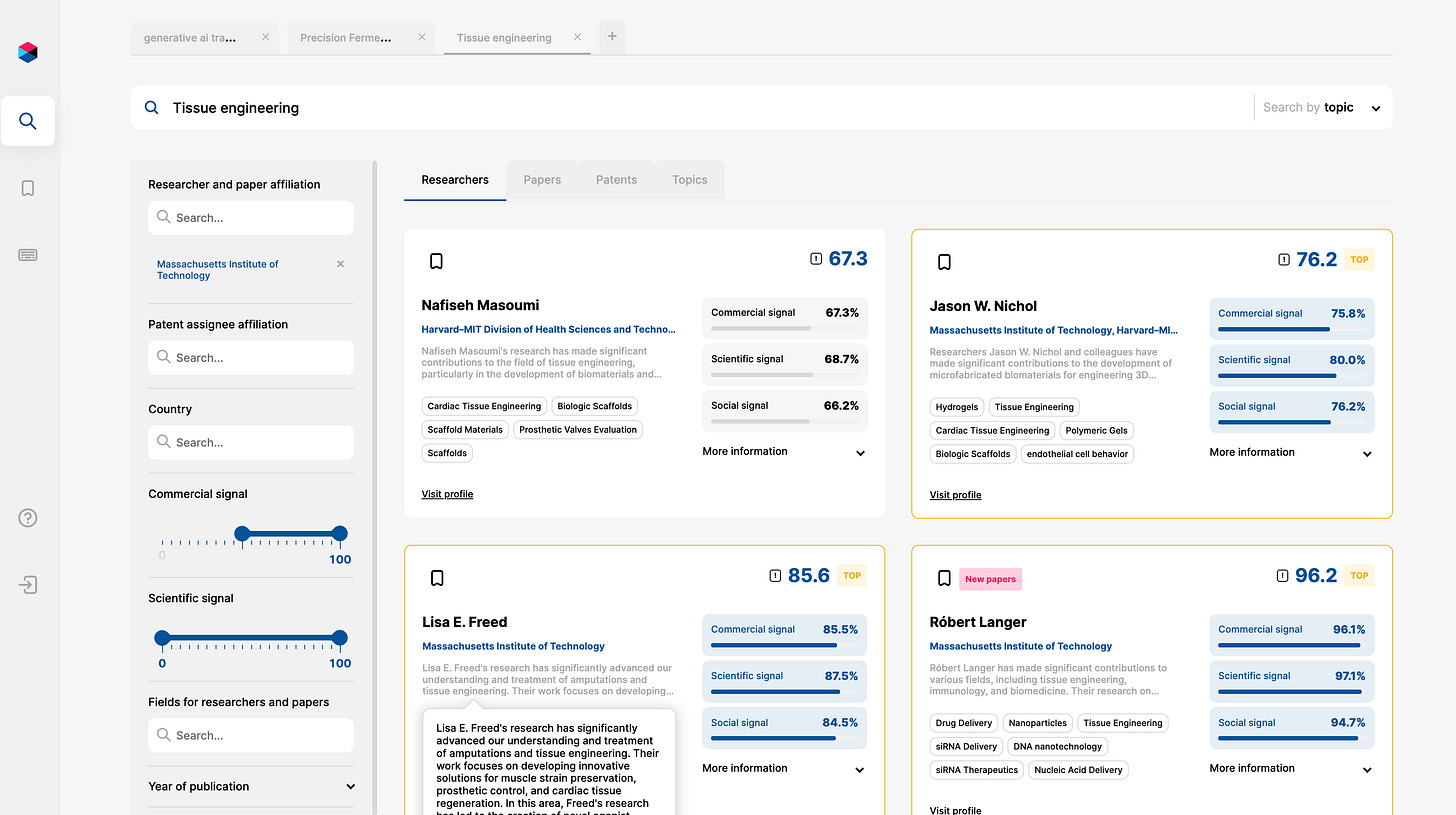Screen dimensions: 1456x815
Task: Click Commercial signal slider upper handle
Action: [339, 533]
